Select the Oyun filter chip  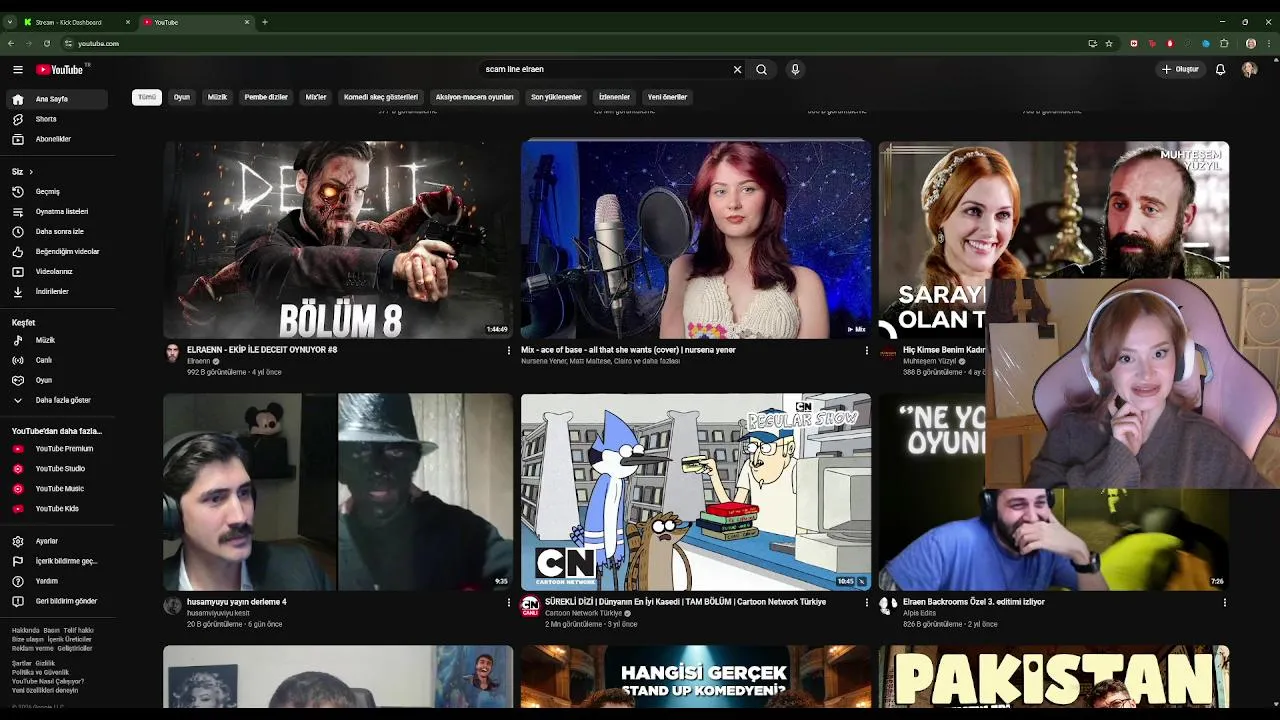[x=182, y=97]
